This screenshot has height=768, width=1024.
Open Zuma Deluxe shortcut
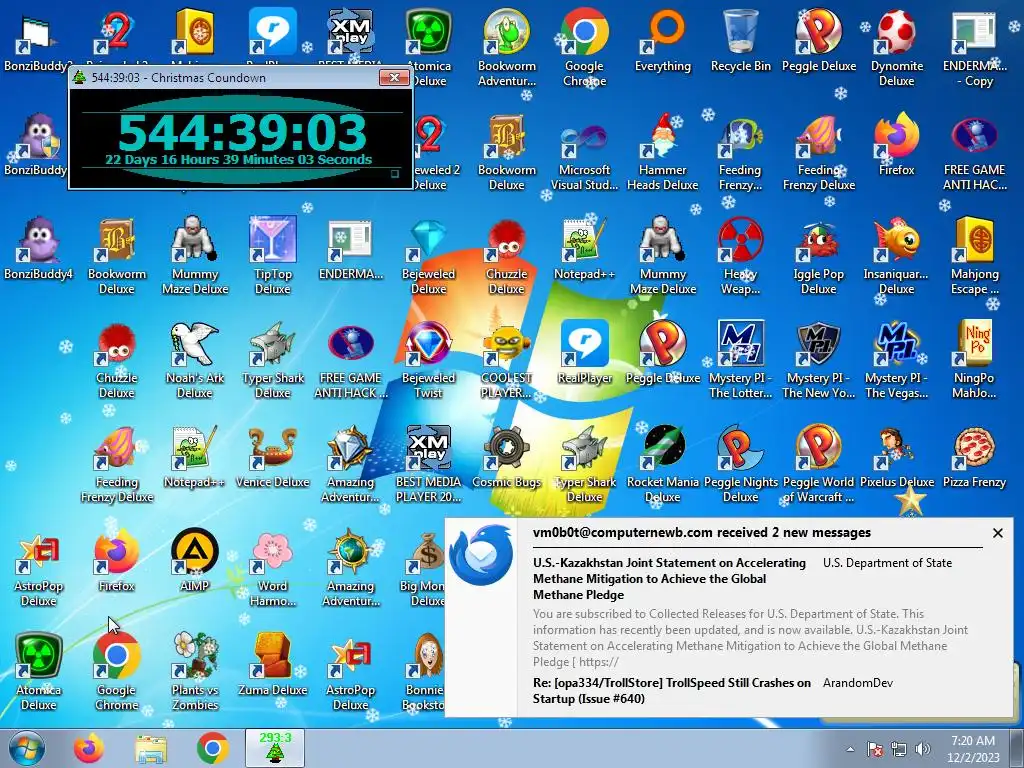point(273,665)
